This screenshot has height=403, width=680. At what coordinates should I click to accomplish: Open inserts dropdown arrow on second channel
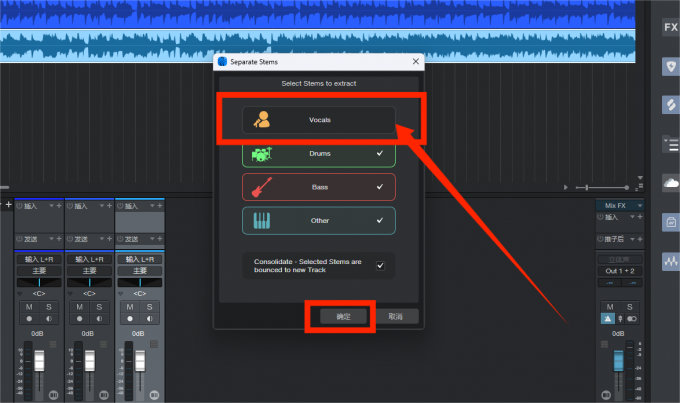[101, 206]
